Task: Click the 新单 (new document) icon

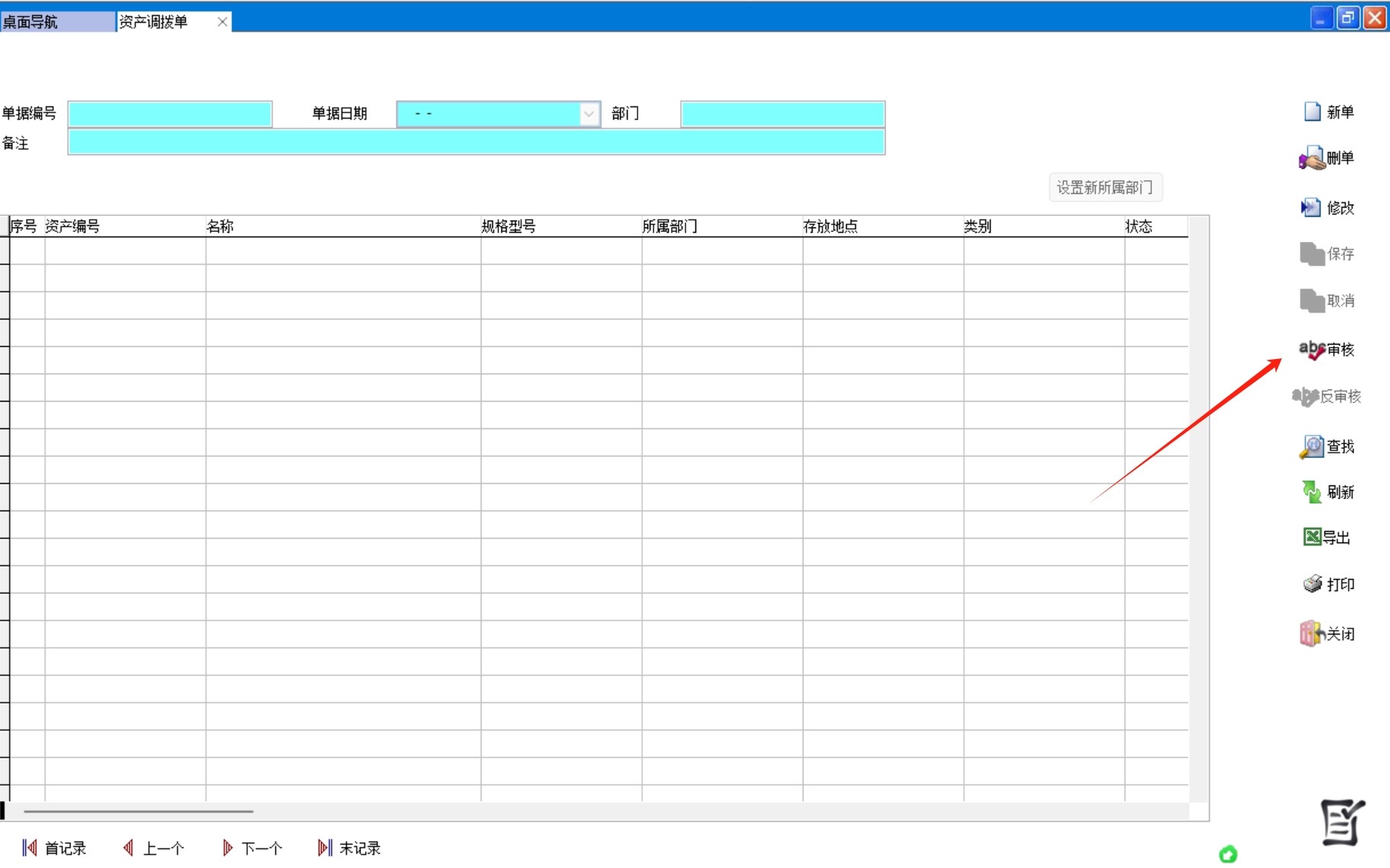Action: pyautogui.click(x=1312, y=112)
